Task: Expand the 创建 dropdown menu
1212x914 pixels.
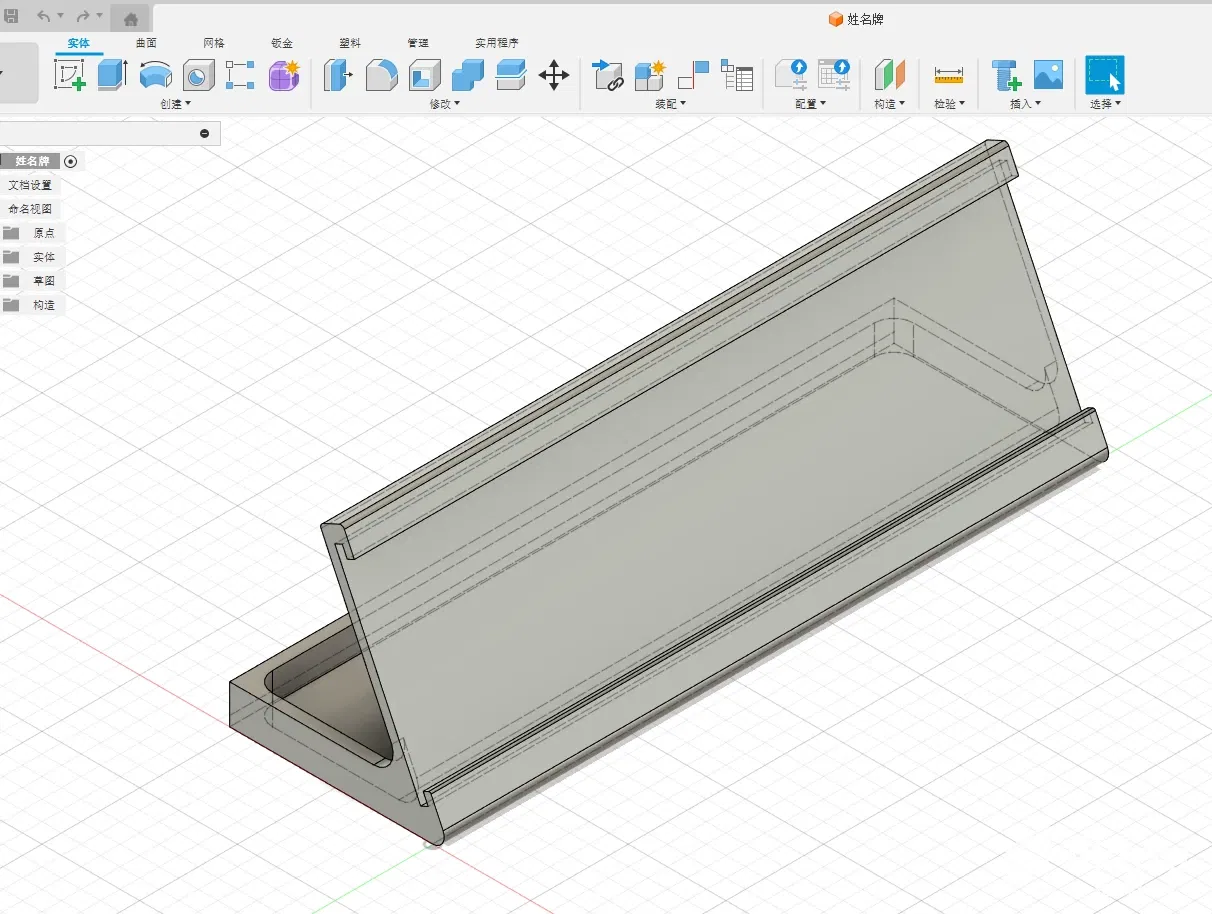Action: coord(175,104)
